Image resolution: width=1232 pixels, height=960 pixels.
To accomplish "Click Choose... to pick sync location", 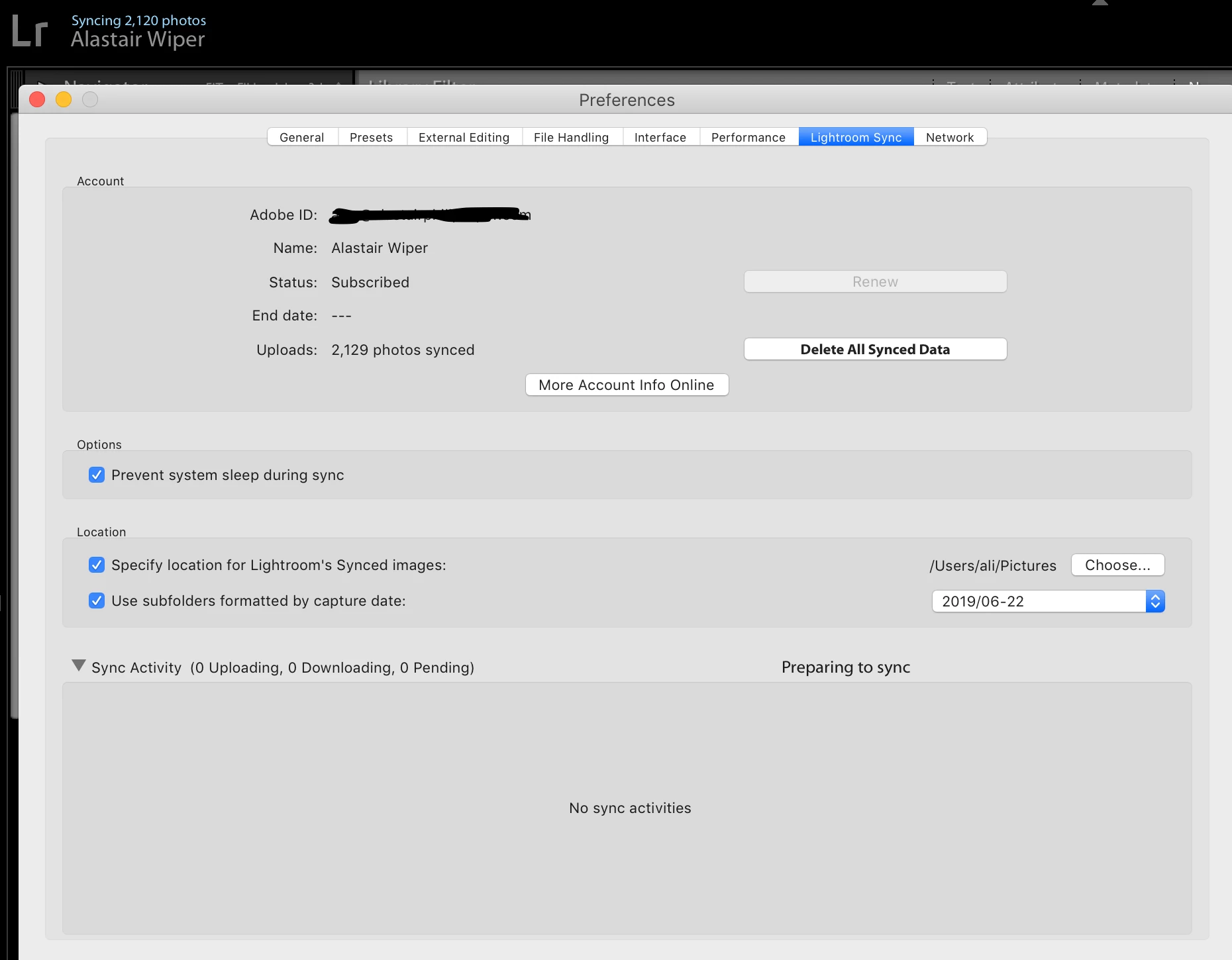I will pos(1118,565).
